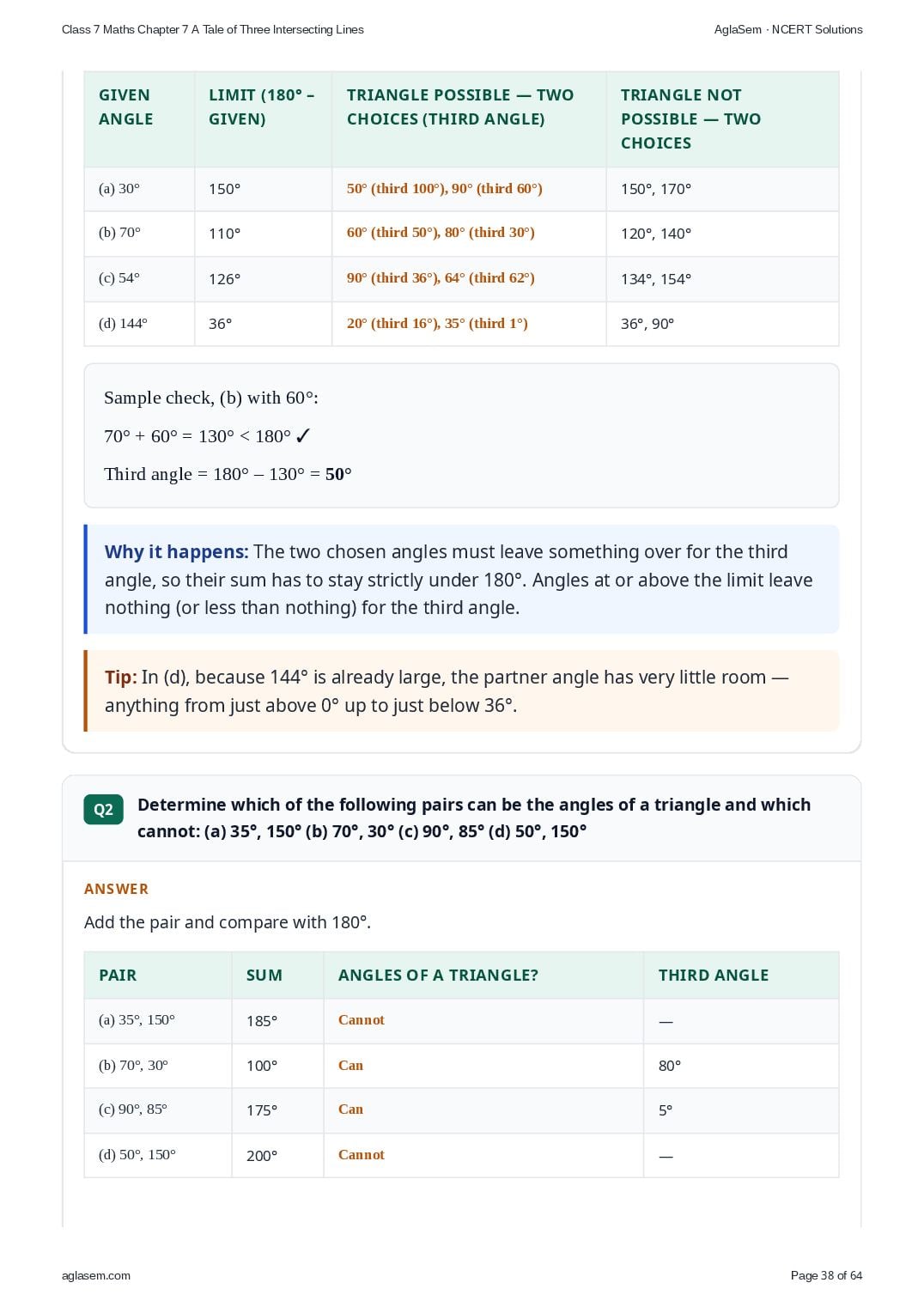
Task: Click the AglaSem · NCERT Solutions header text
Action: click(x=788, y=29)
